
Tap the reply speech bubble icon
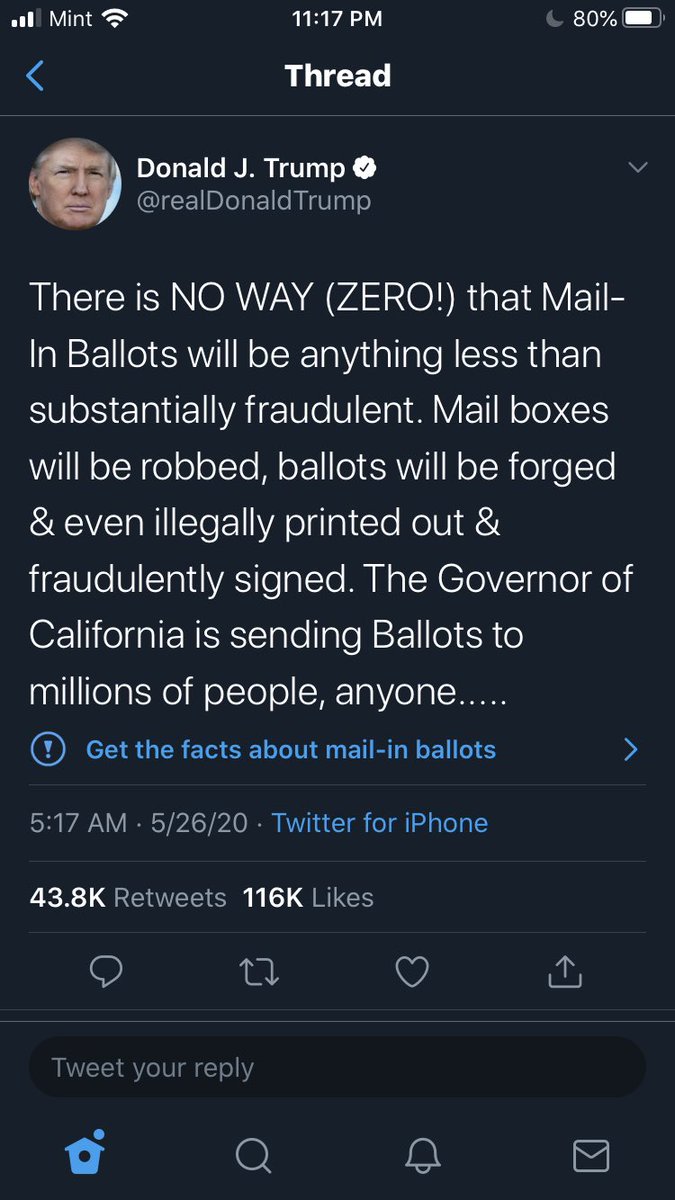pos(106,970)
